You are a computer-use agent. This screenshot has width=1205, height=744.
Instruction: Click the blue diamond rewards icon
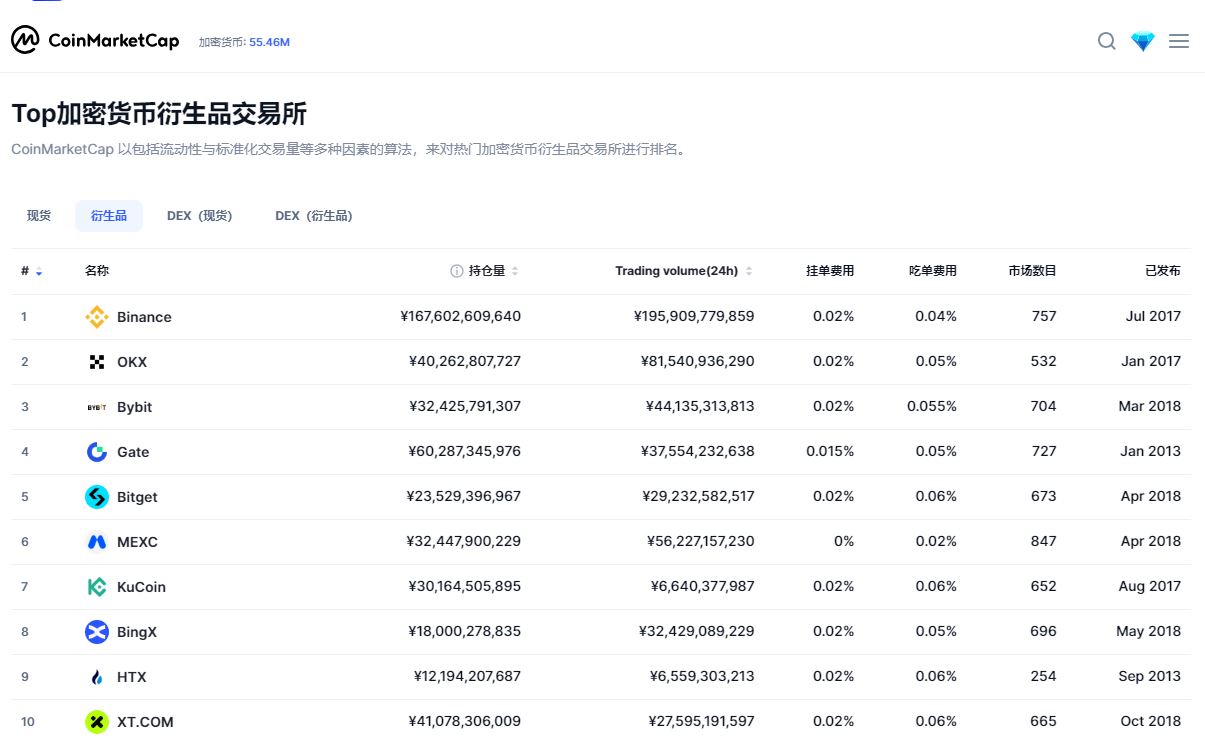pyautogui.click(x=1143, y=41)
